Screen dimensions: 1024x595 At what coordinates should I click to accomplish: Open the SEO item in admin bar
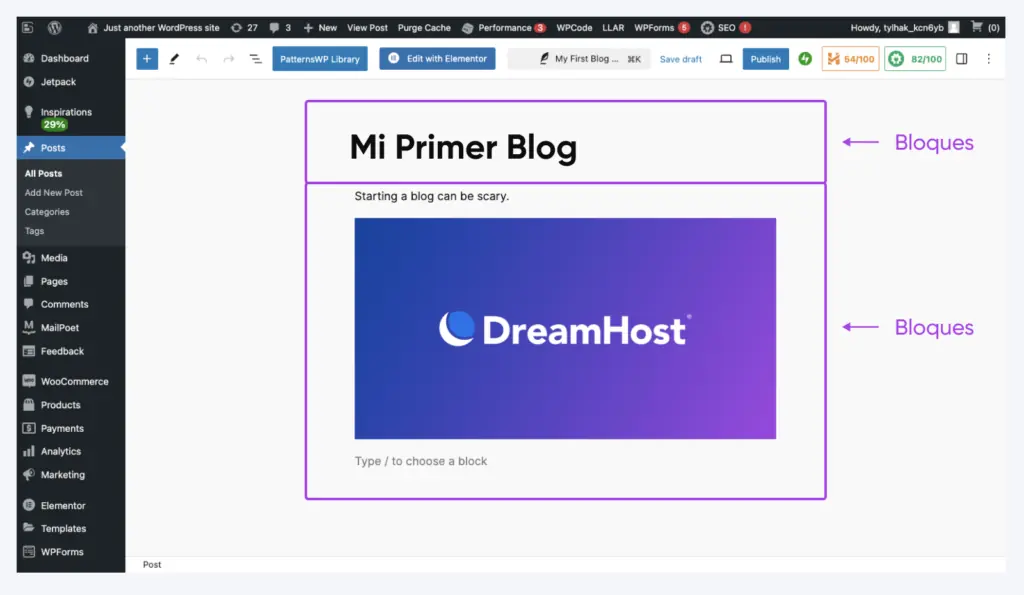point(726,27)
